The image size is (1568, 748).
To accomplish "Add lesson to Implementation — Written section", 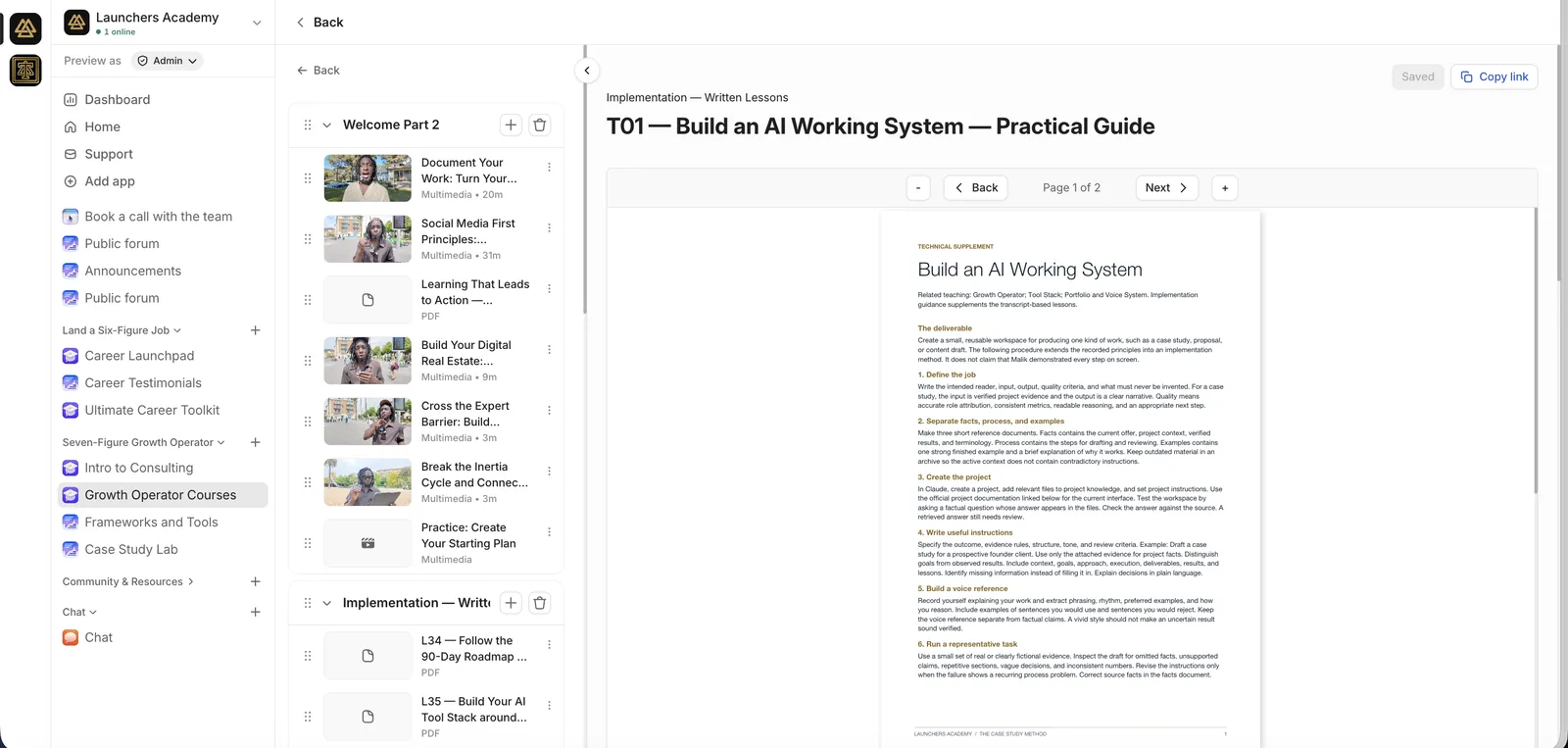I will coord(511,603).
